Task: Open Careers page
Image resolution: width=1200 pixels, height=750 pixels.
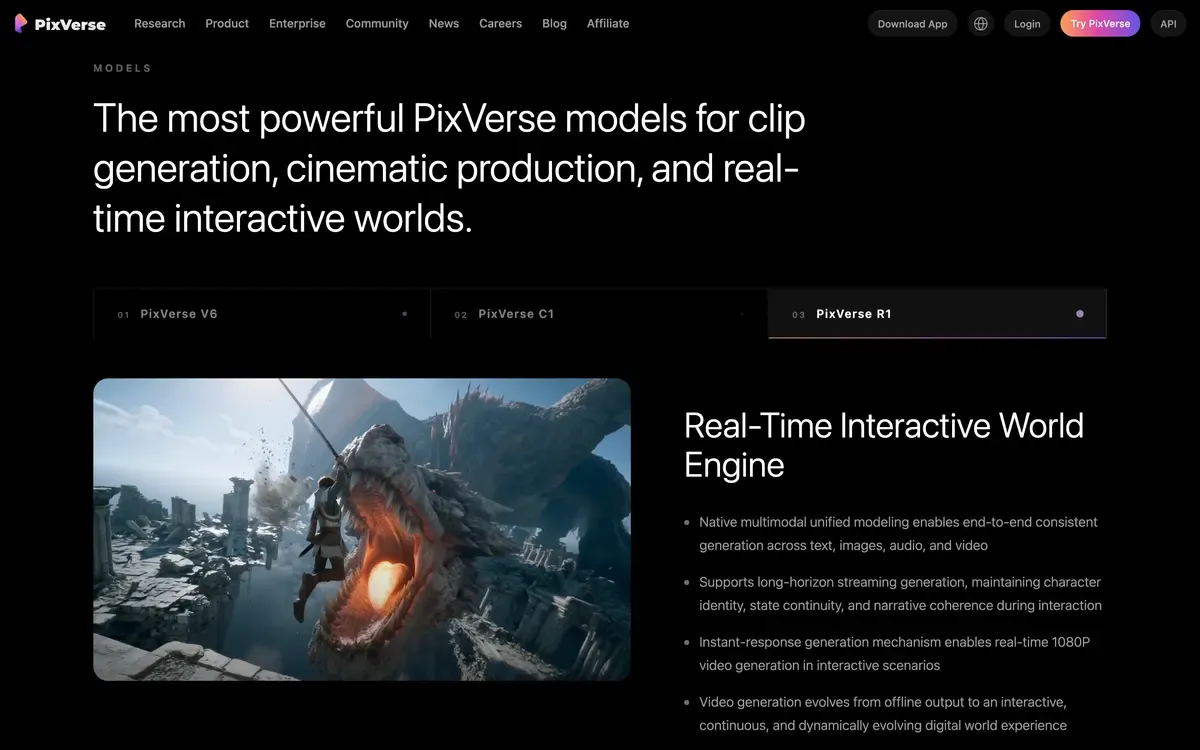Action: (500, 23)
